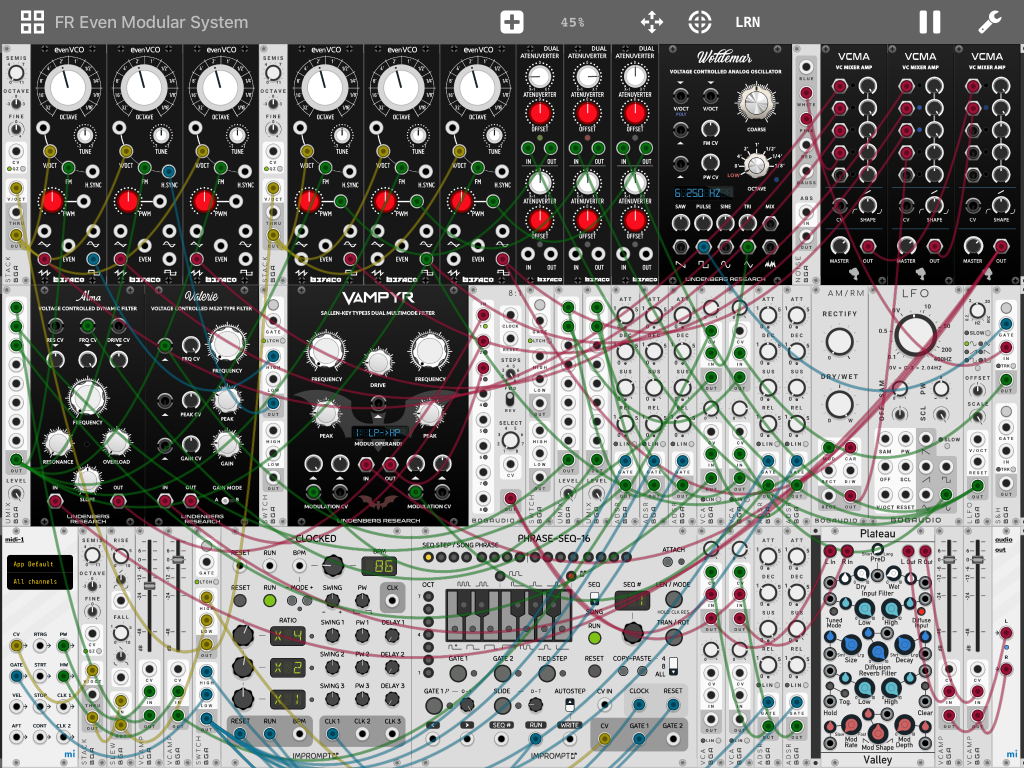The width and height of the screenshot is (1024, 768).
Task: Click the Woldemar sine wave output jack
Action: coord(725,246)
